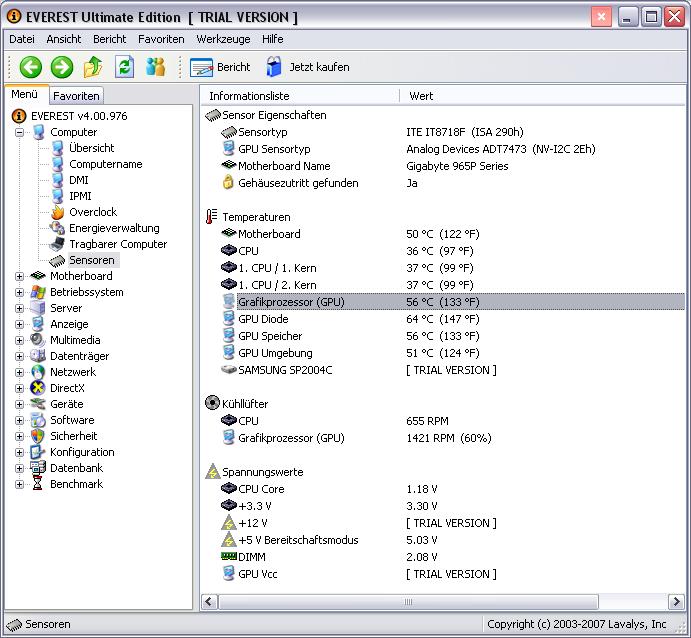This screenshot has height=638, width=691.
Task: Open the users toolbar icon
Action: pyautogui.click(x=156, y=67)
